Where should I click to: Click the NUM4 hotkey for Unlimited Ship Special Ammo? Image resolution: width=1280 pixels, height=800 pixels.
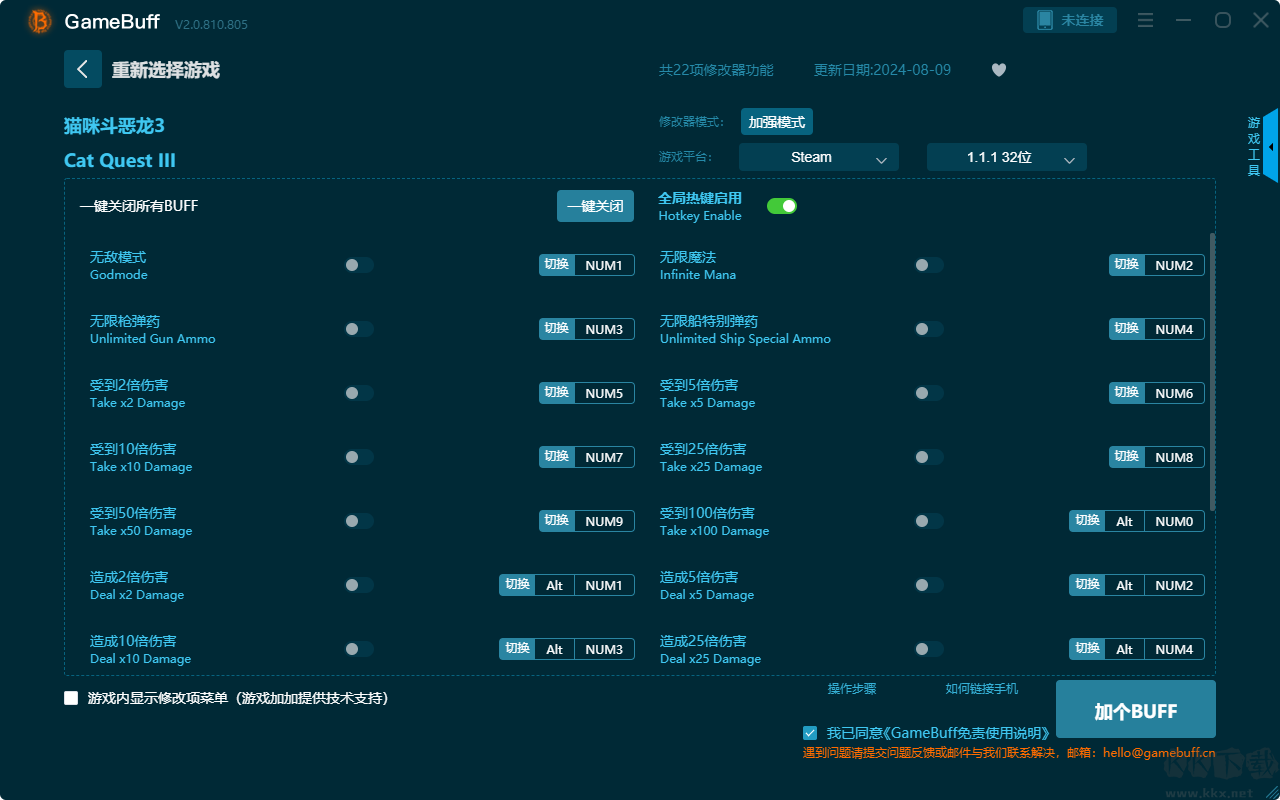click(1174, 329)
